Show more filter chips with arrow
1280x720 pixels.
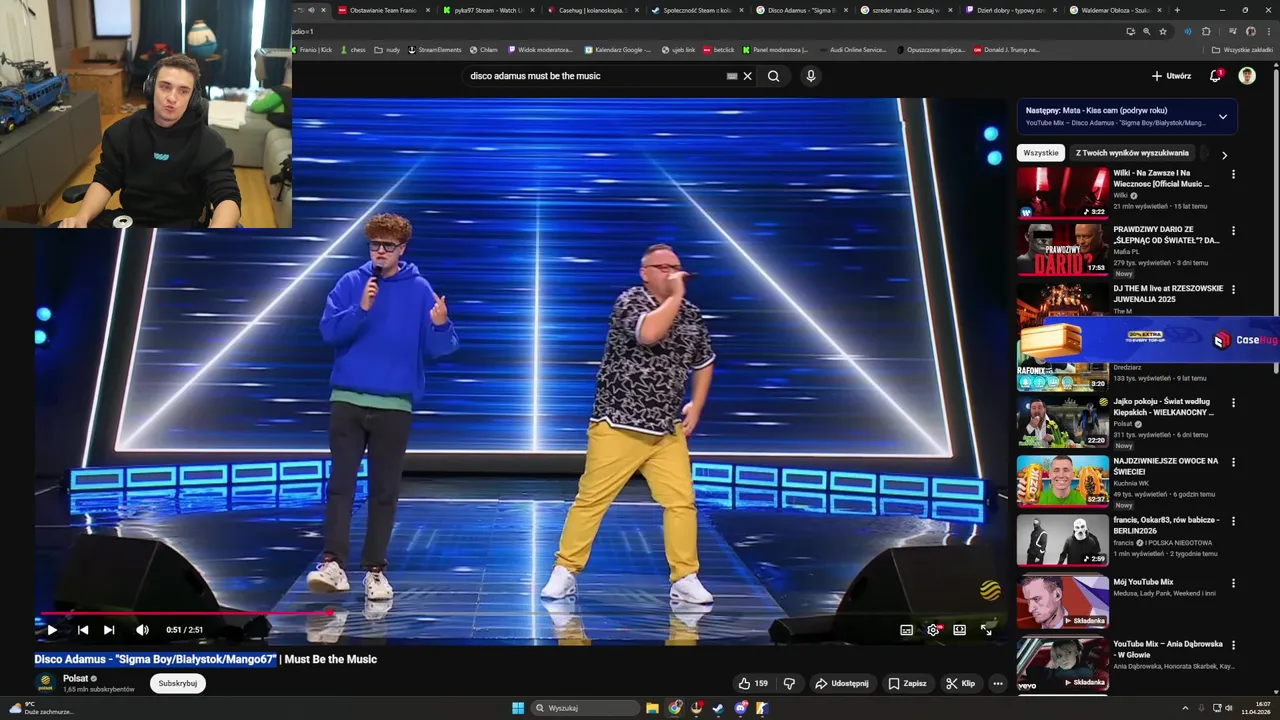point(1224,155)
